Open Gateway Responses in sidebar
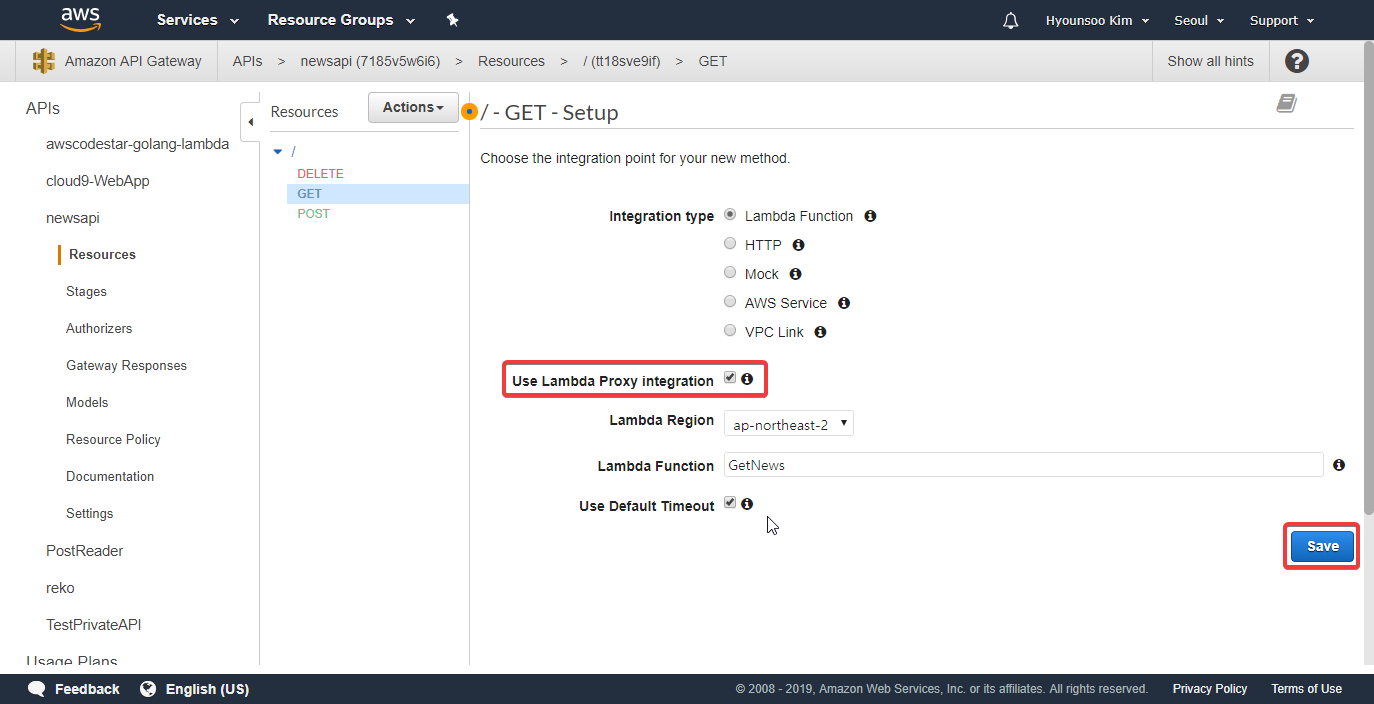Viewport: 1374px width, 704px height. click(126, 365)
